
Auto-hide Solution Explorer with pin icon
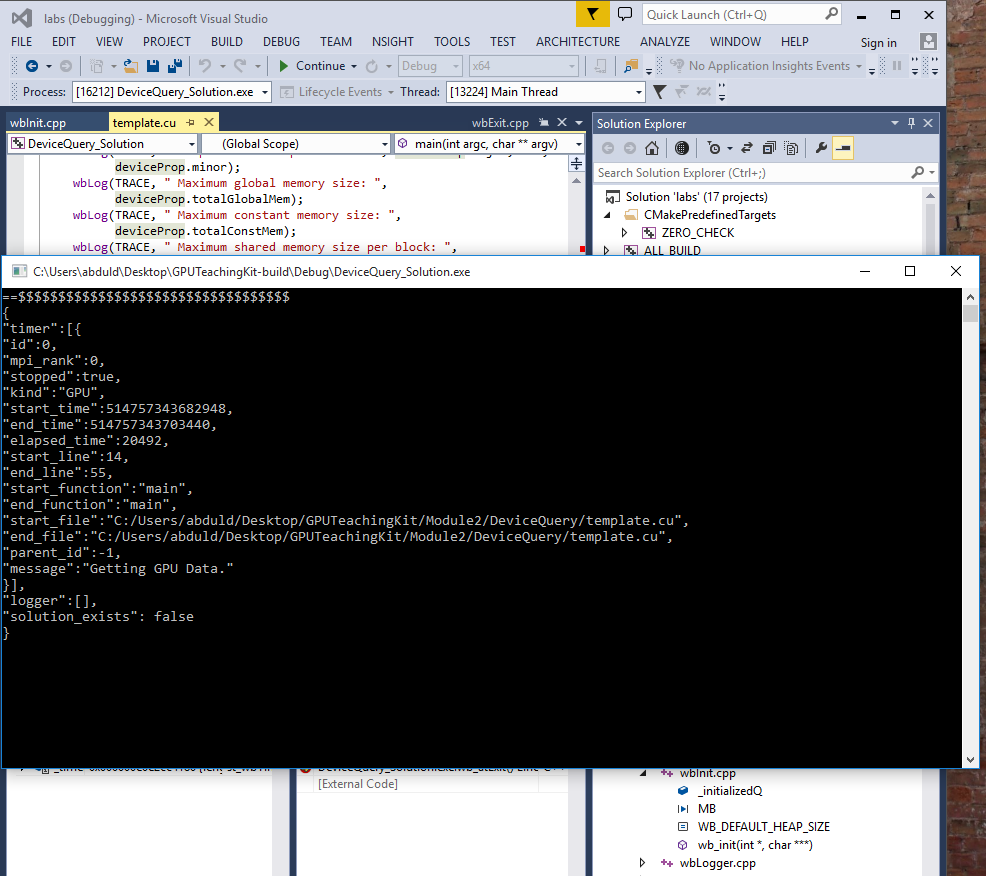911,123
